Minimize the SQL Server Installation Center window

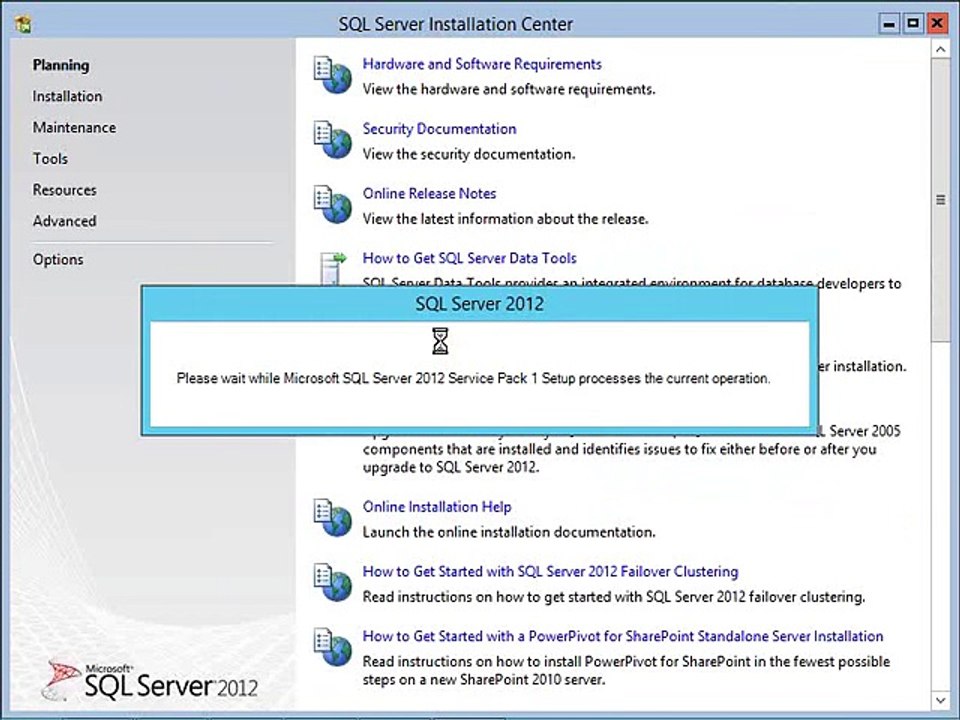[x=889, y=24]
